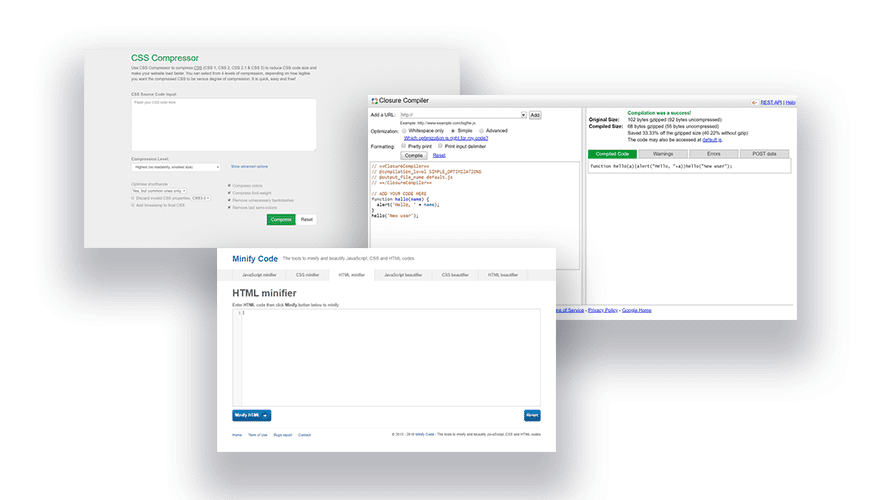Open the default.js link
The image size is (880, 500).
point(712,140)
